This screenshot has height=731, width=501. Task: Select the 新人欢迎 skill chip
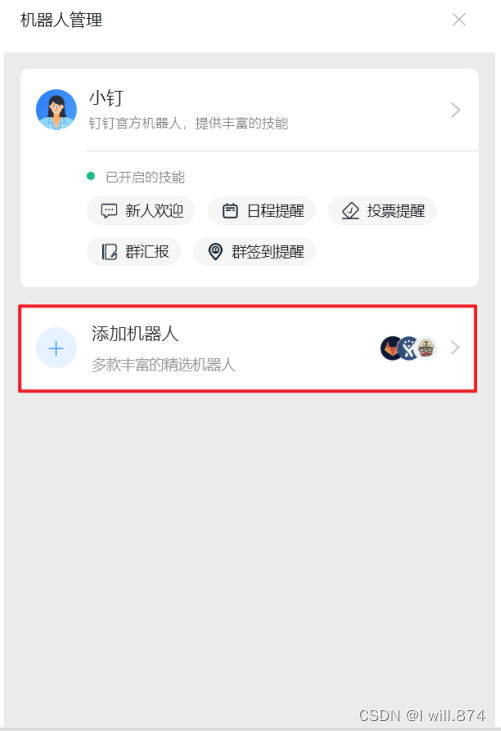141,211
